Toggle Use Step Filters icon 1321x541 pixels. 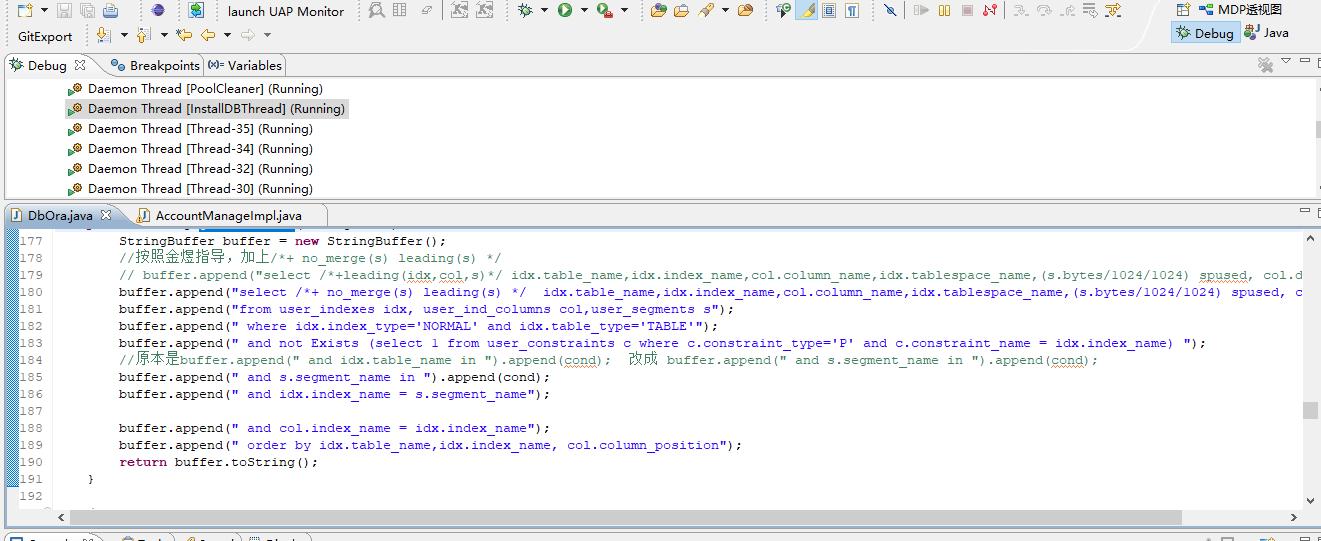(x=1112, y=11)
